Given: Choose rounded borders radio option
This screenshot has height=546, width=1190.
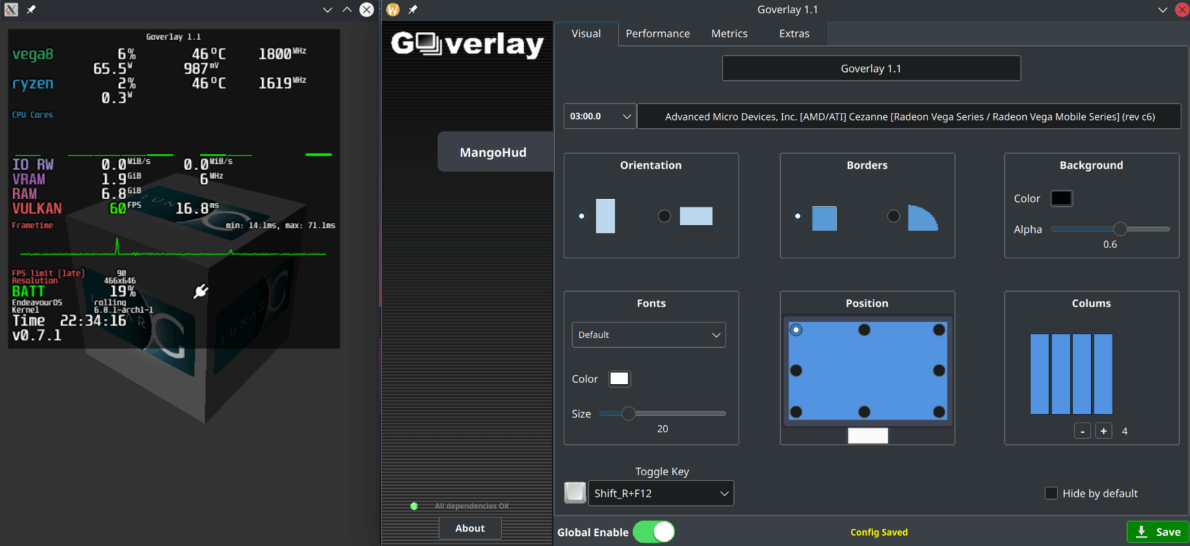Looking at the screenshot, I should [894, 216].
